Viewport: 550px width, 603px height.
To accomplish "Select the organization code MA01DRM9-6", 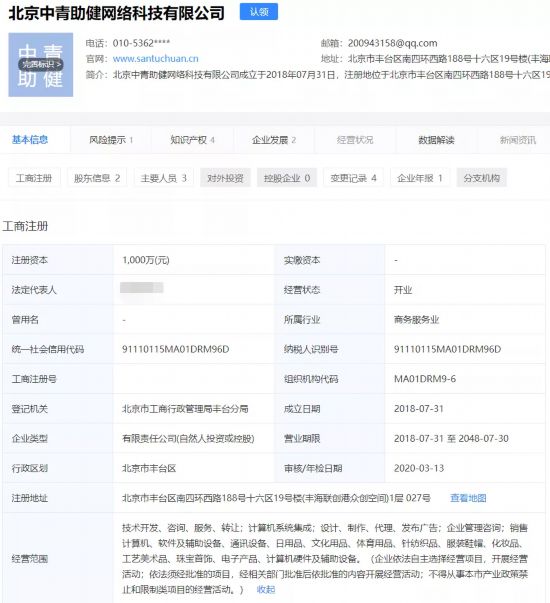I will (x=425, y=379).
